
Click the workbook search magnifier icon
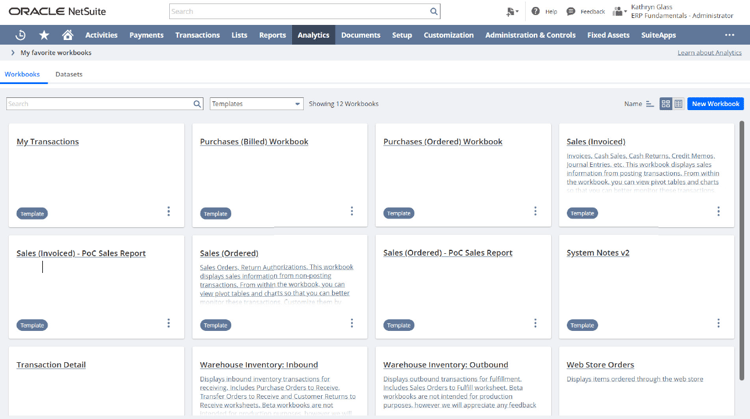[197, 104]
